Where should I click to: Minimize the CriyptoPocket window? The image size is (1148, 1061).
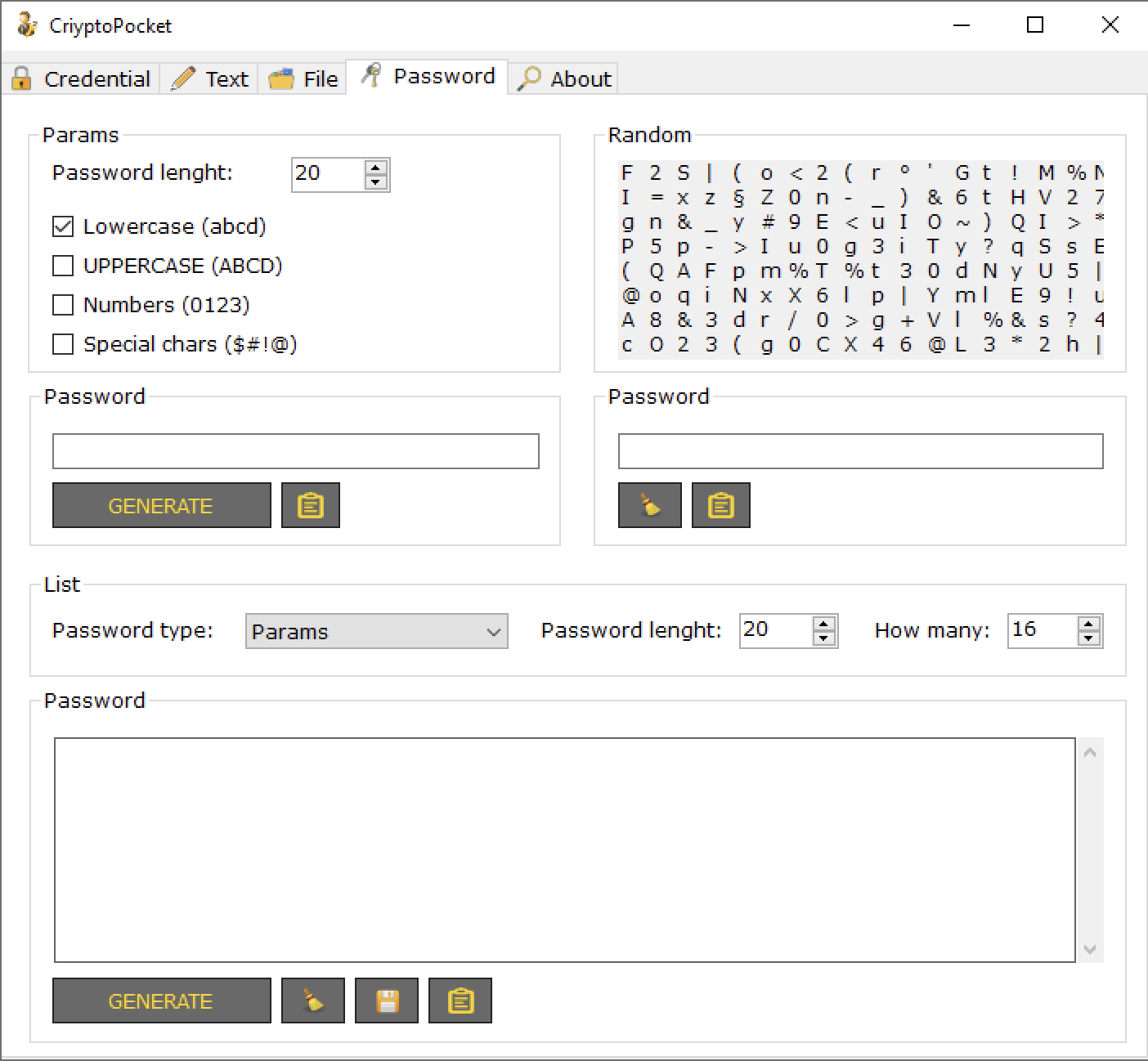(x=962, y=25)
